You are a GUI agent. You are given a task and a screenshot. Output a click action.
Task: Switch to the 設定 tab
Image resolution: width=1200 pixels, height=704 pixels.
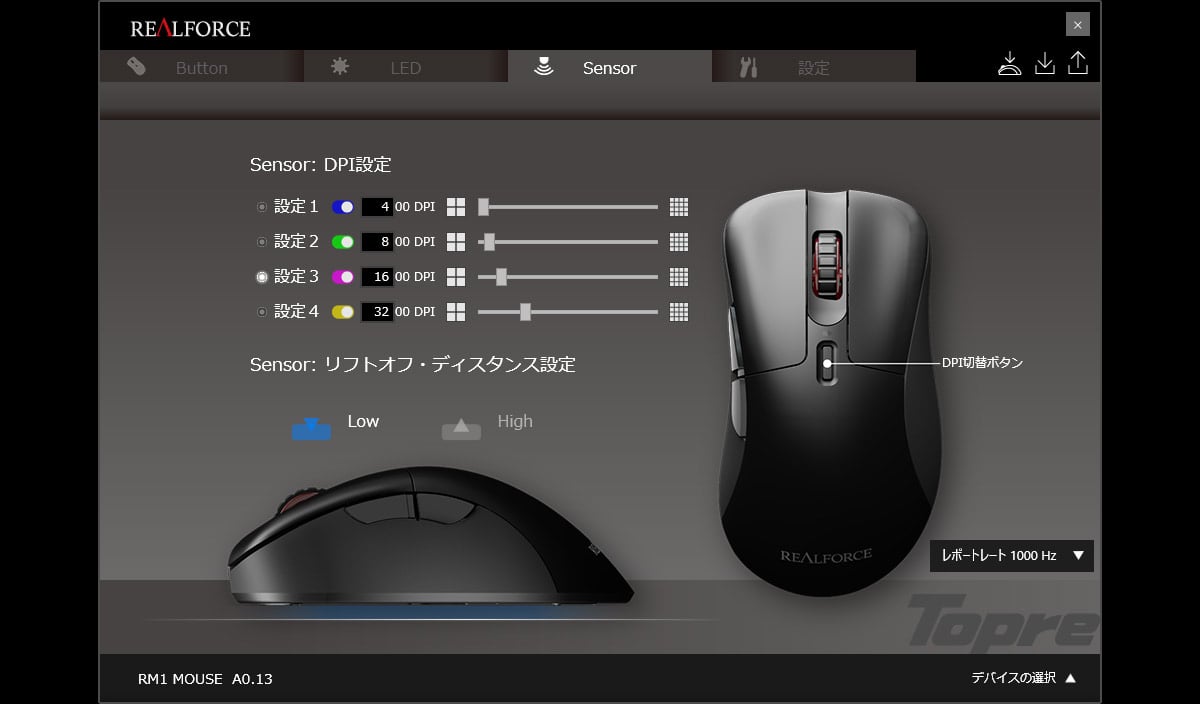(x=813, y=67)
